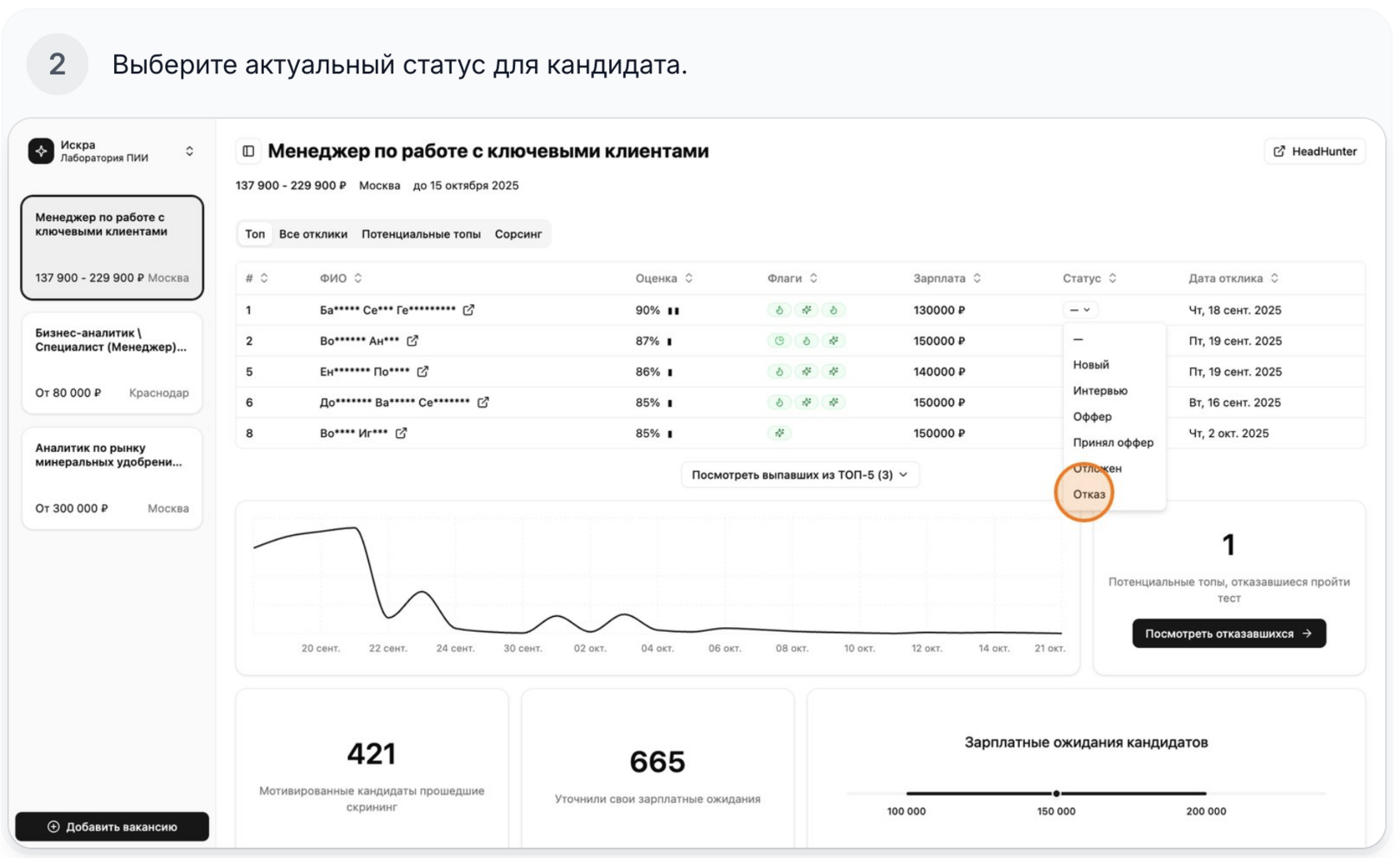Viewport: 1400px width, 858px height.
Task: Click the flame flag in candidate #6 row
Action: pos(779,403)
